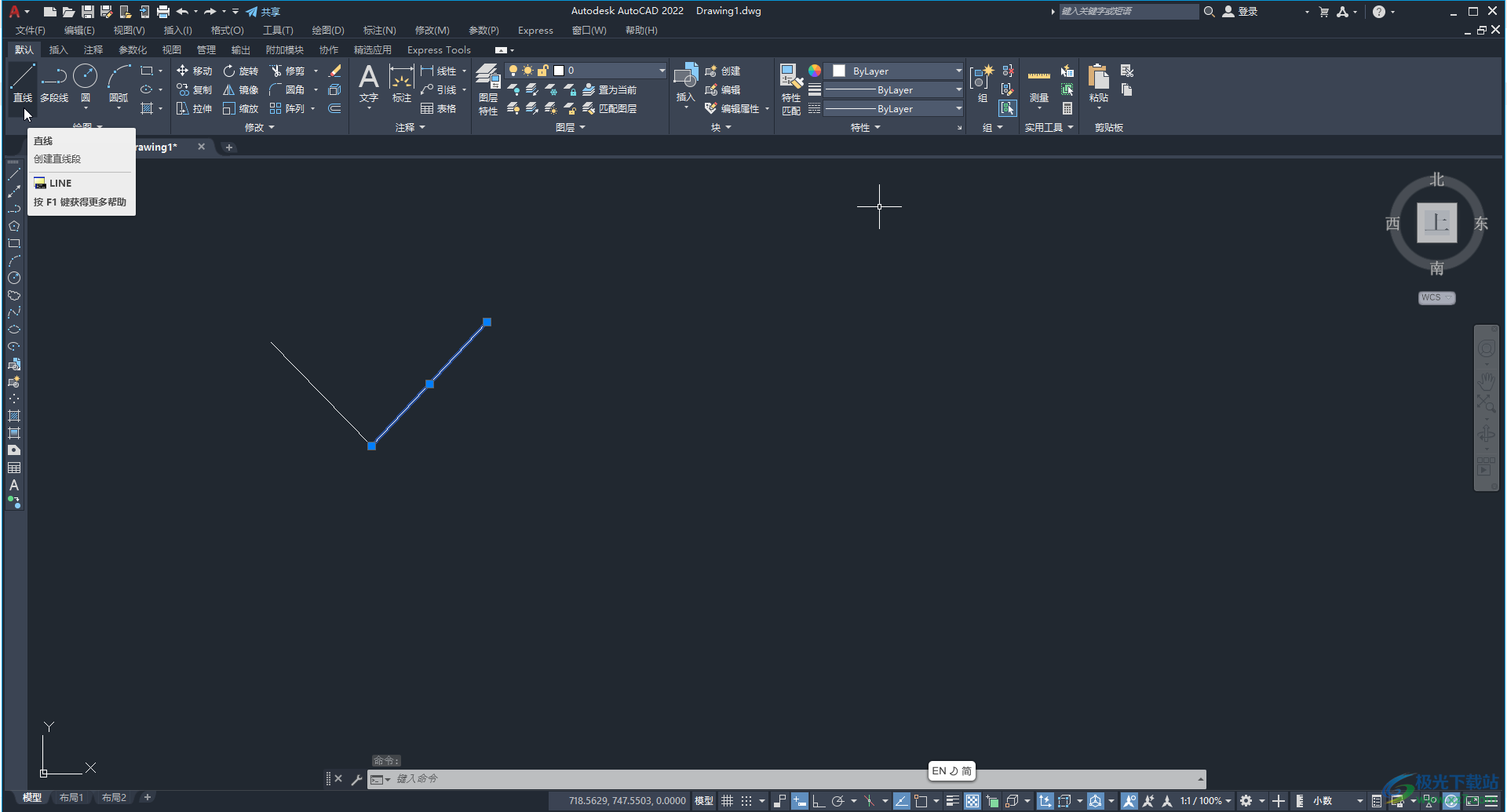Toggle transparency display in status bar

click(972, 801)
